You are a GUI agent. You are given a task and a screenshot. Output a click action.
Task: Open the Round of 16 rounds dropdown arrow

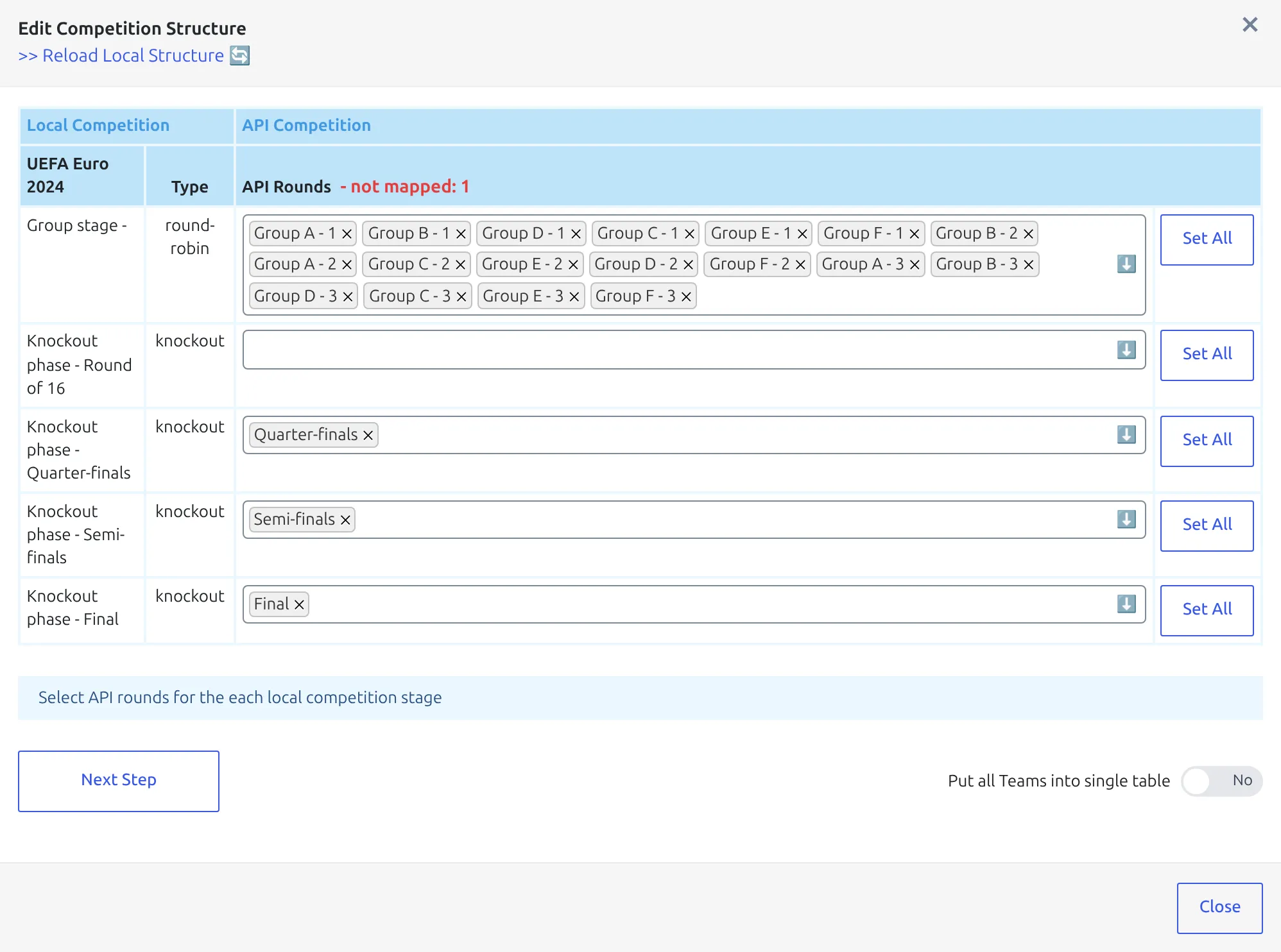tap(1126, 350)
